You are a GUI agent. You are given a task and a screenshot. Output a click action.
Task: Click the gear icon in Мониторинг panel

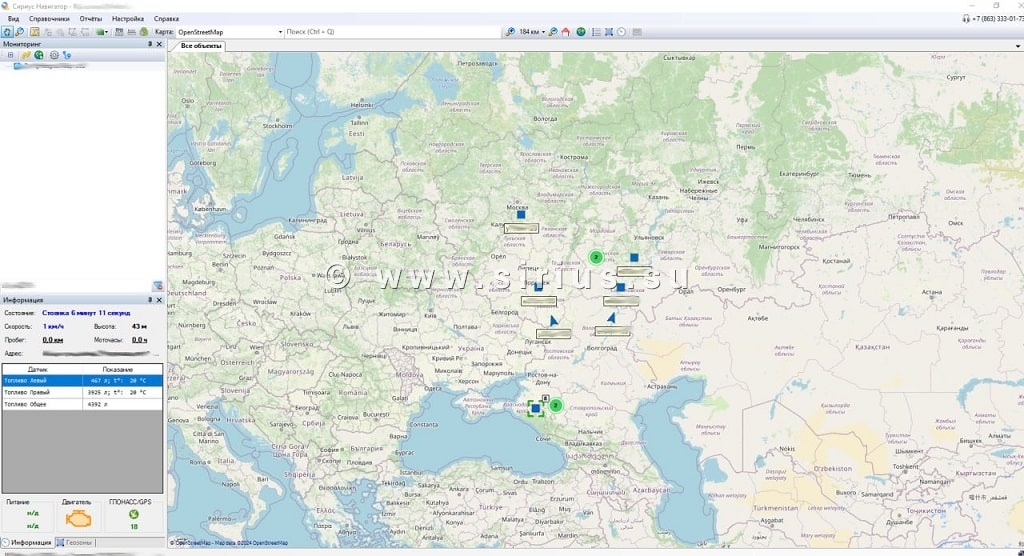[54, 55]
